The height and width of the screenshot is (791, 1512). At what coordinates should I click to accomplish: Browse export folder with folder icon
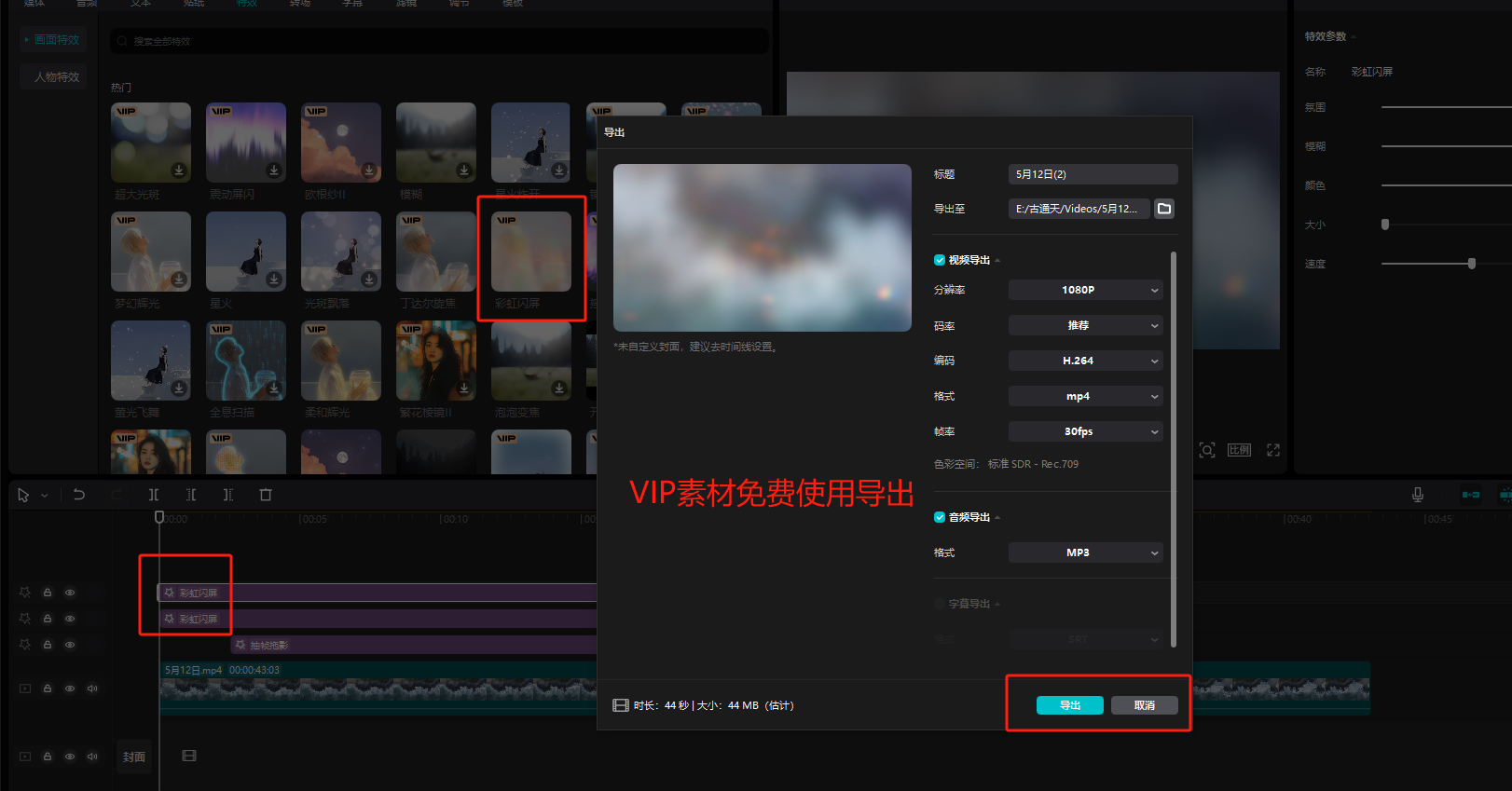click(1164, 209)
